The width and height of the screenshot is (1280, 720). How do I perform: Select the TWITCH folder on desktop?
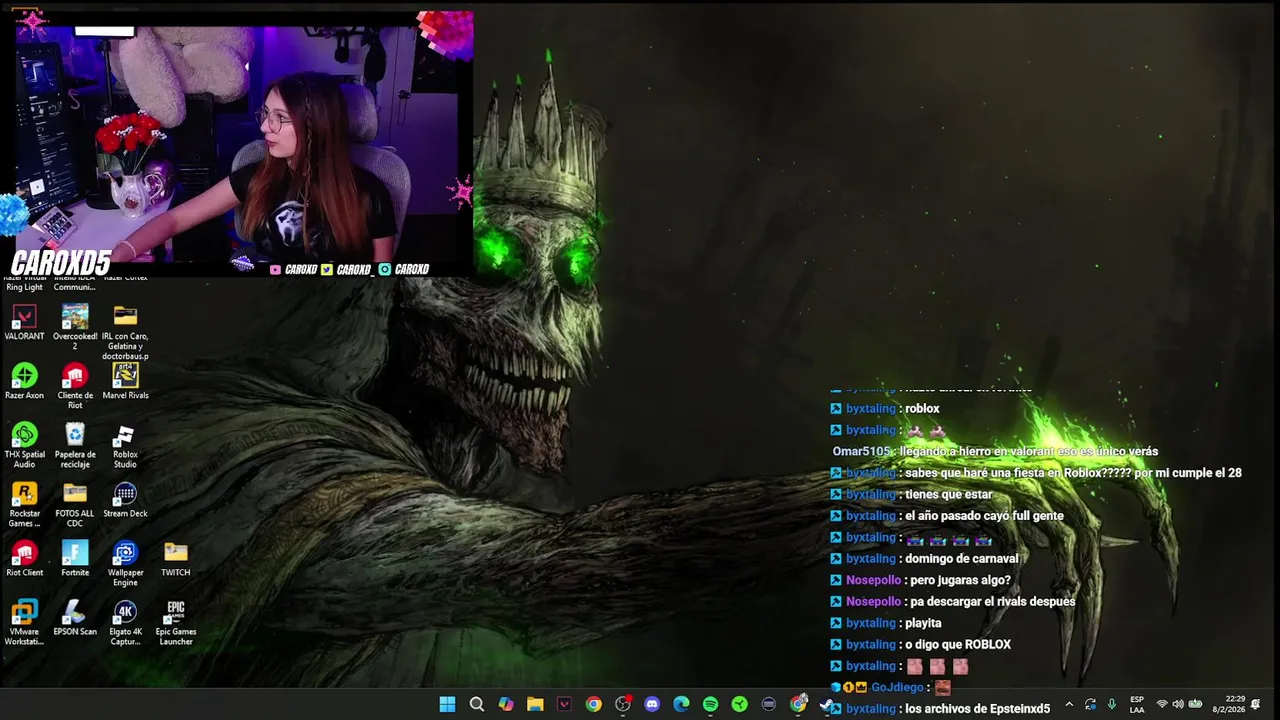coord(176,558)
